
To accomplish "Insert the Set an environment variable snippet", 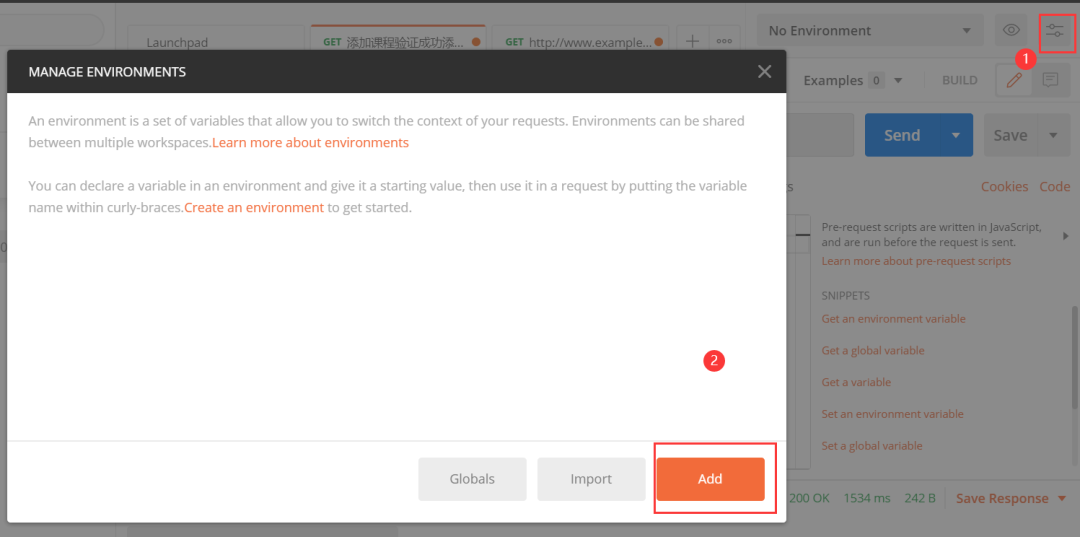I will 893,414.
